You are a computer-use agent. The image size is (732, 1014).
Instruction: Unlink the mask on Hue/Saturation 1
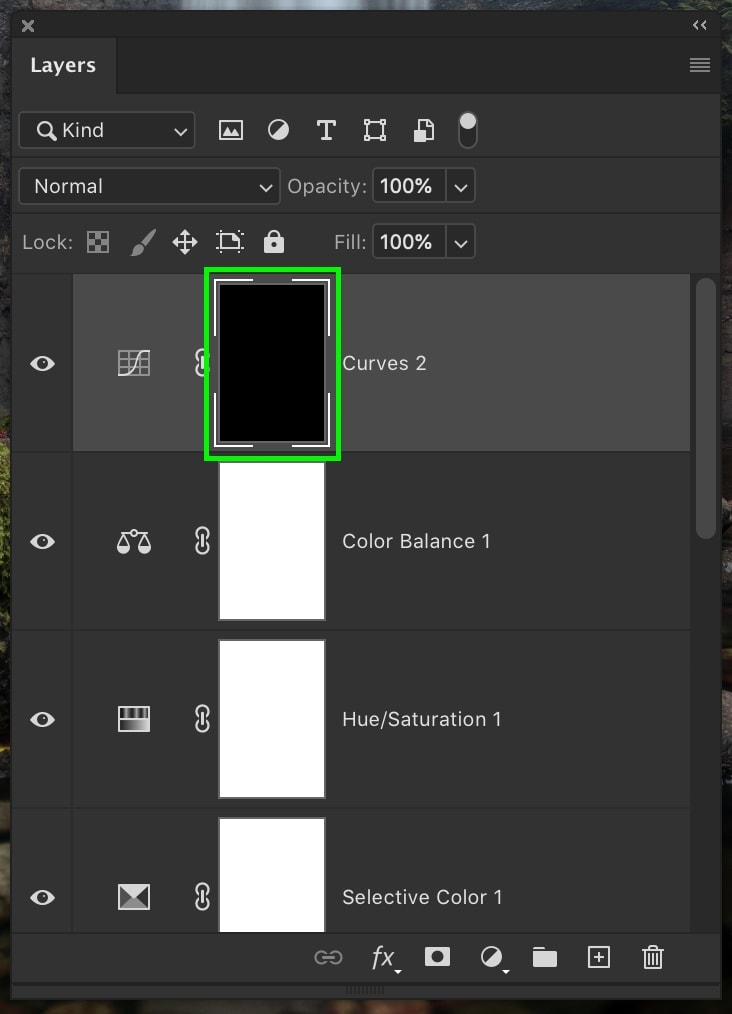[x=202, y=719]
